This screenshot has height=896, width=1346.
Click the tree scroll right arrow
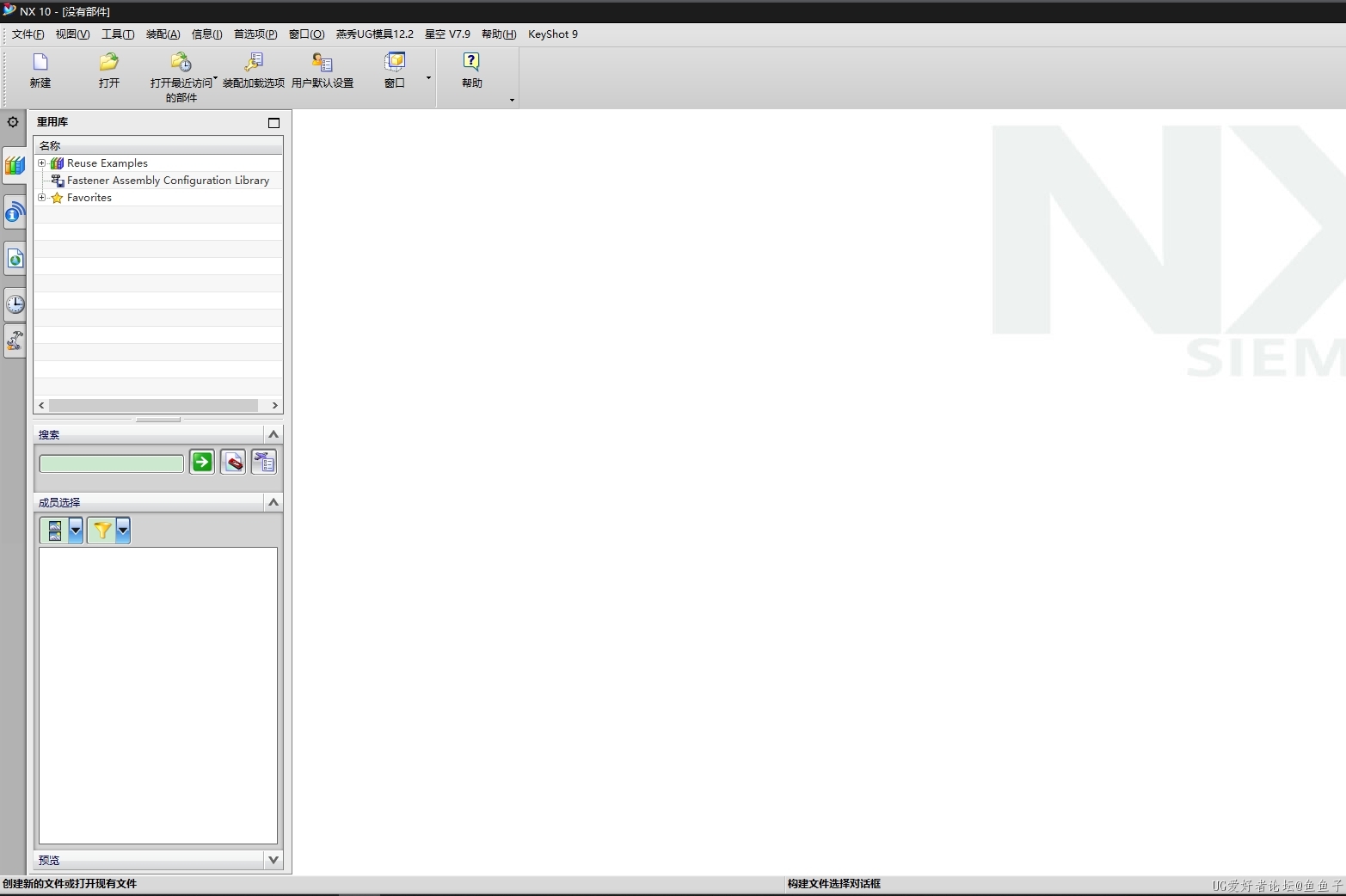point(274,405)
